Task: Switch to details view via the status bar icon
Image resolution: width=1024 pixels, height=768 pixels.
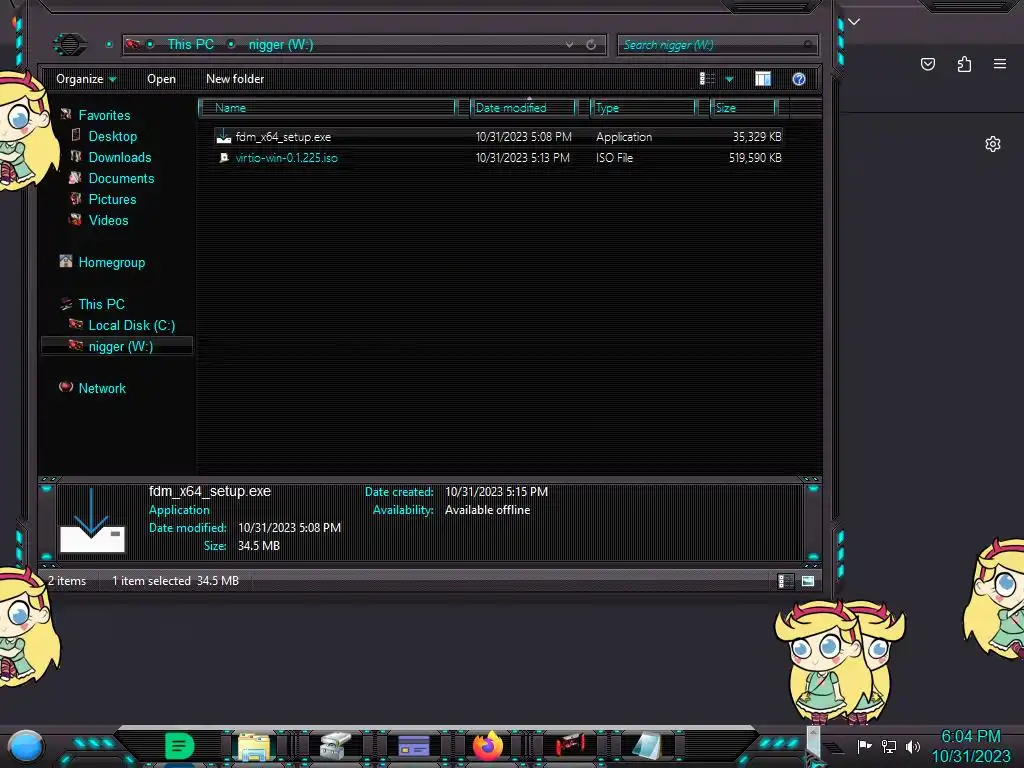Action: point(786,581)
